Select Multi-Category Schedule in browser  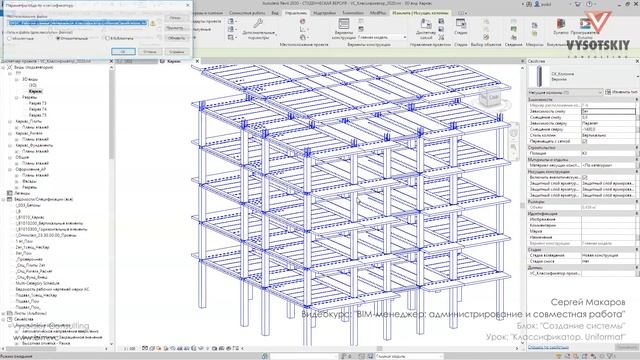pyautogui.click(x=38, y=283)
